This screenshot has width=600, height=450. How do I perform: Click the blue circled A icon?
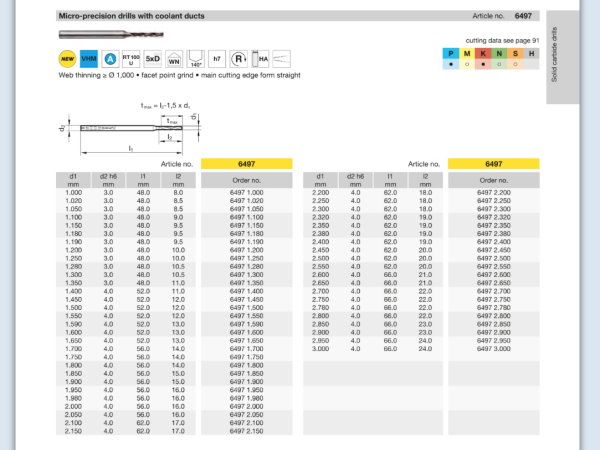[111, 58]
